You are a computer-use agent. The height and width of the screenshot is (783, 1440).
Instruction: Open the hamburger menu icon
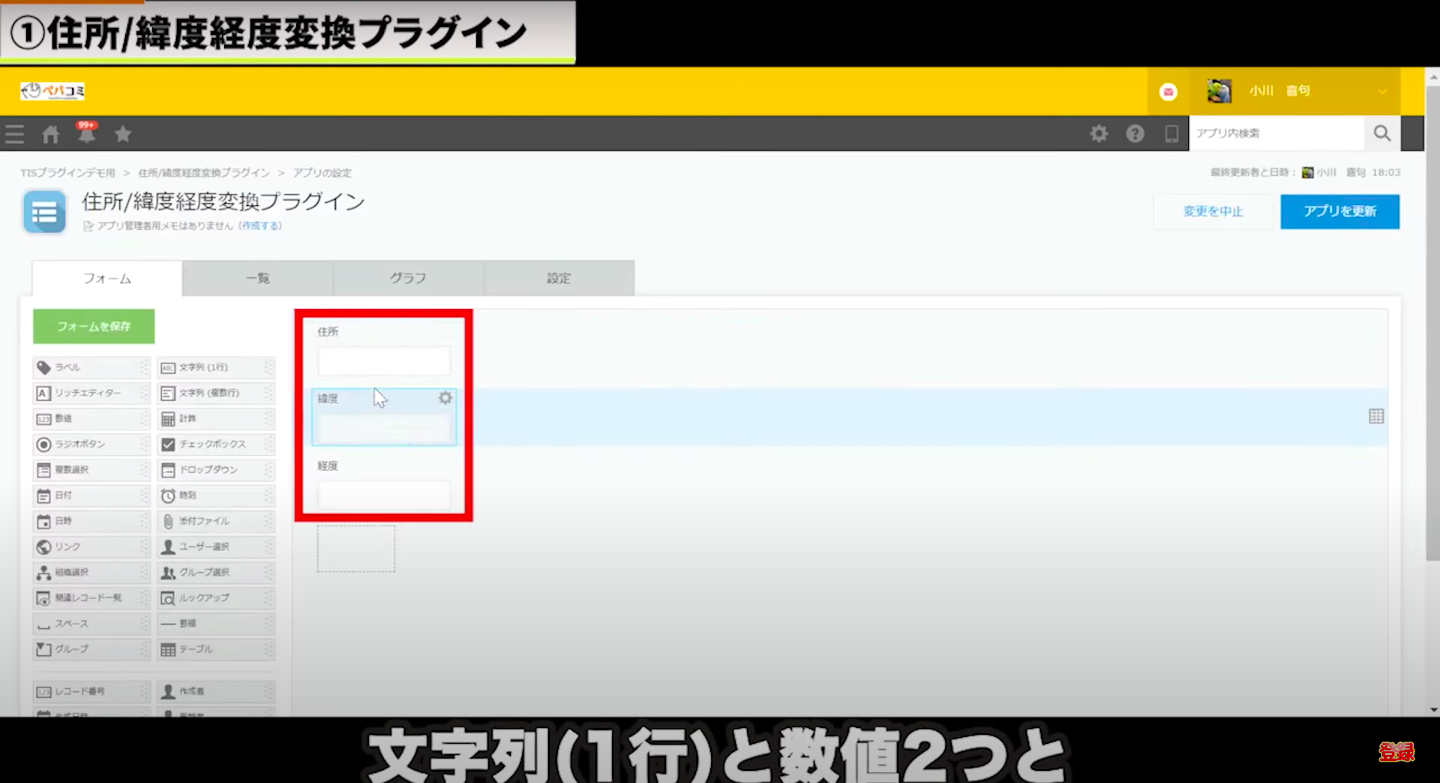14,134
